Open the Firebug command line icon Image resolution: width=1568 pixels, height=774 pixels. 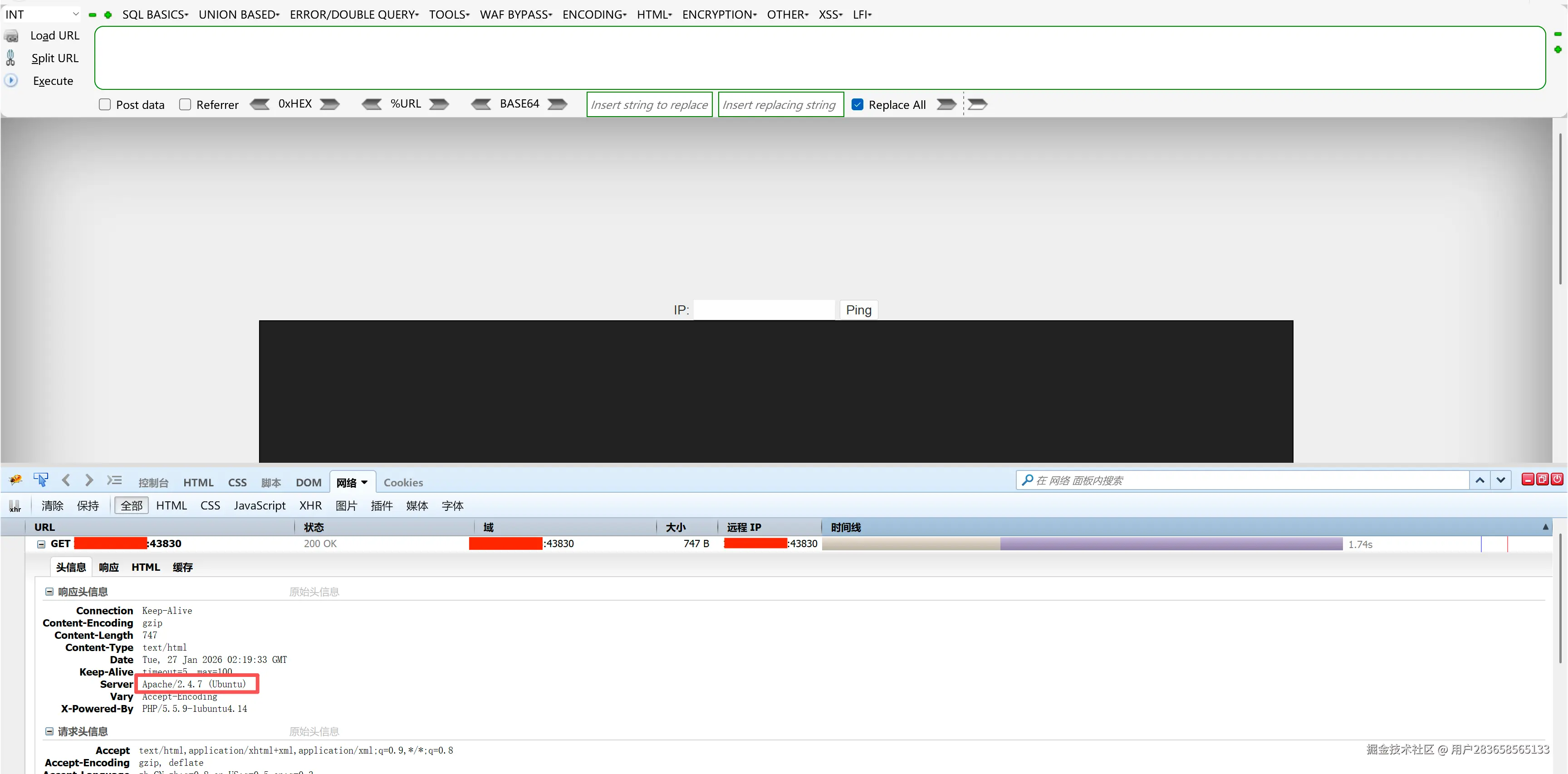[x=114, y=480]
